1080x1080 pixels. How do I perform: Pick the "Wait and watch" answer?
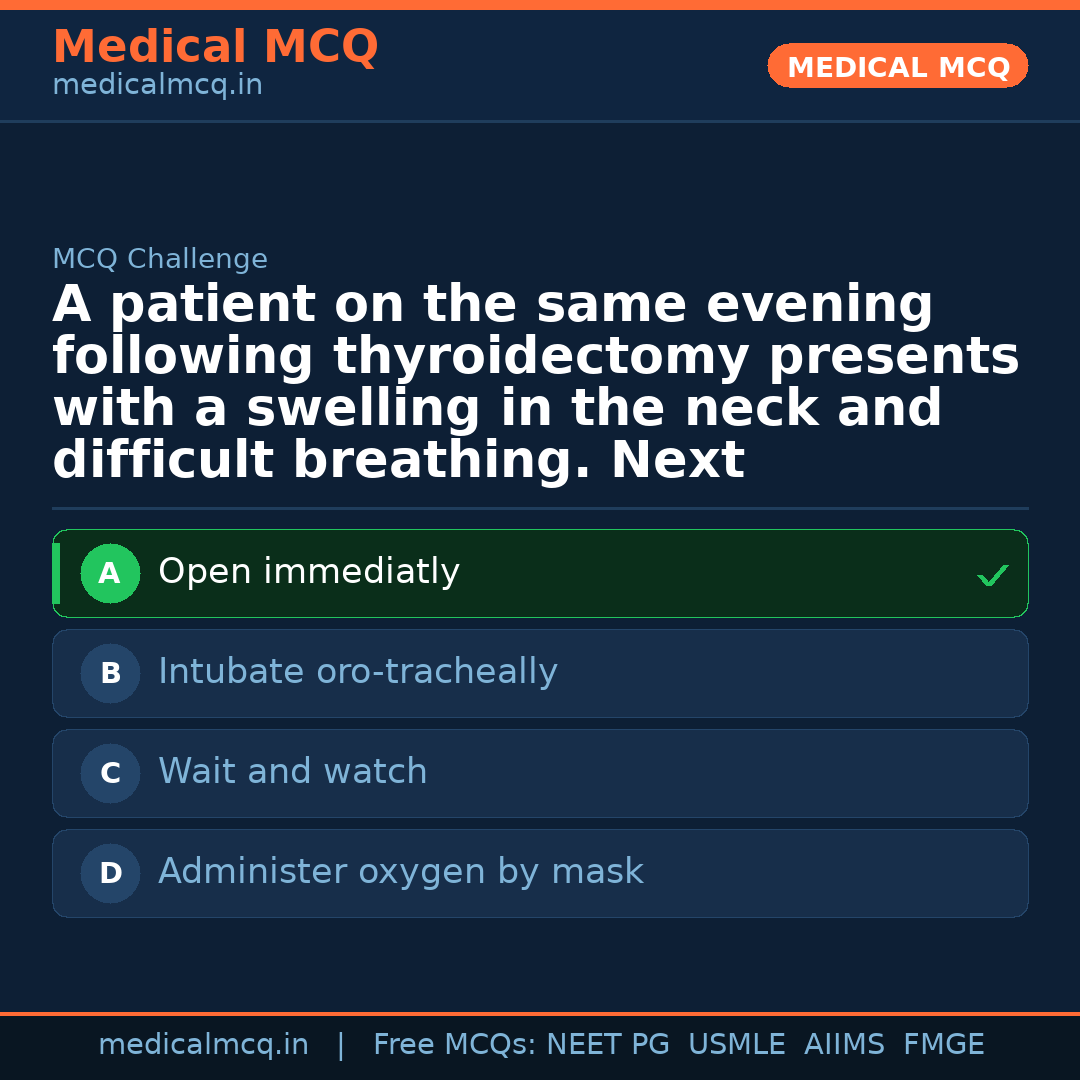tap(292, 772)
